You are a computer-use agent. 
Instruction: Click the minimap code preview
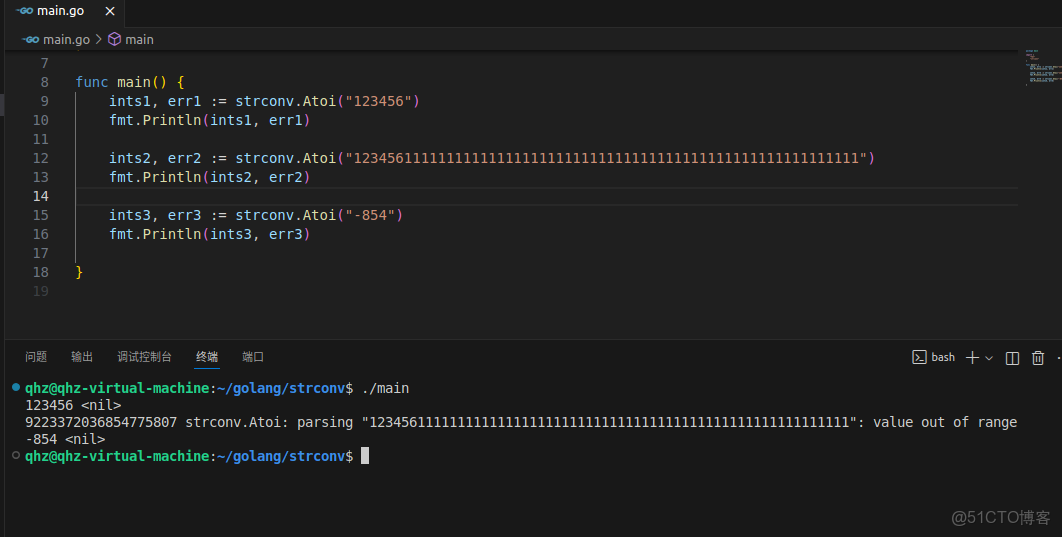click(x=1040, y=67)
